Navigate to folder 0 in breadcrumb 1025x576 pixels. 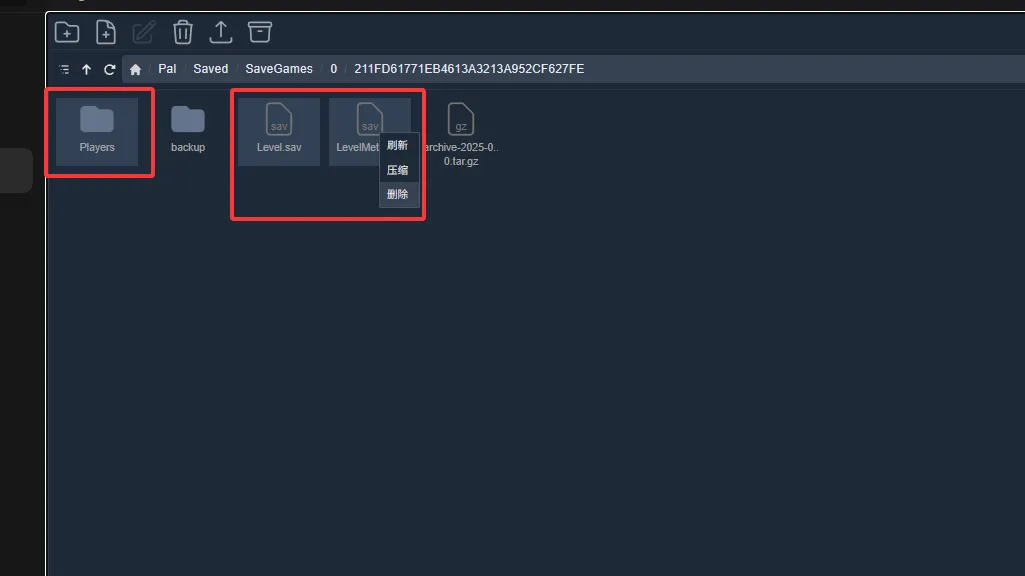tap(333, 69)
